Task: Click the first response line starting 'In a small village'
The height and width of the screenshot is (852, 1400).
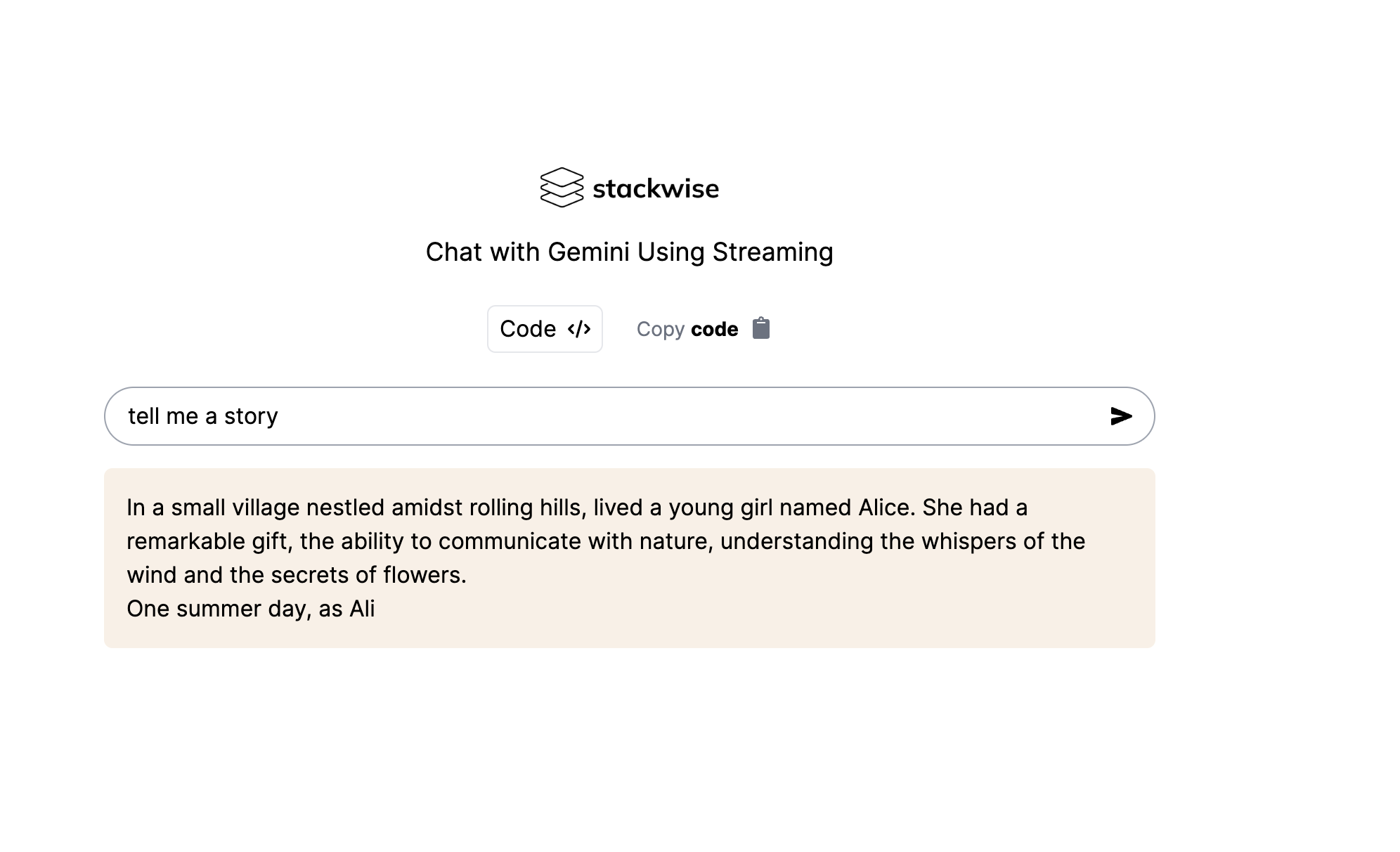Action: pos(577,507)
